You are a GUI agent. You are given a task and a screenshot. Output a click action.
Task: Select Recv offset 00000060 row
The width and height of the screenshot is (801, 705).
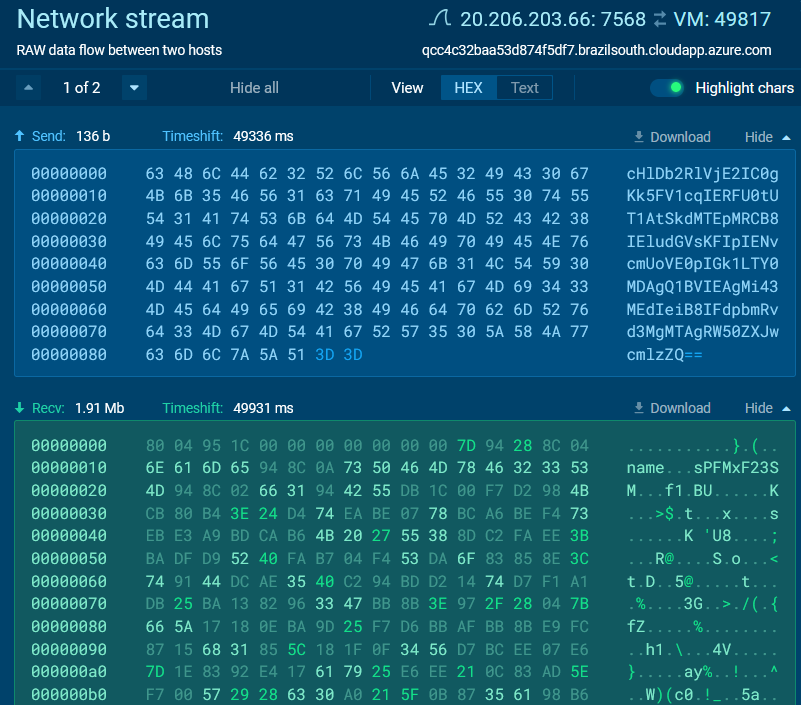405,581
